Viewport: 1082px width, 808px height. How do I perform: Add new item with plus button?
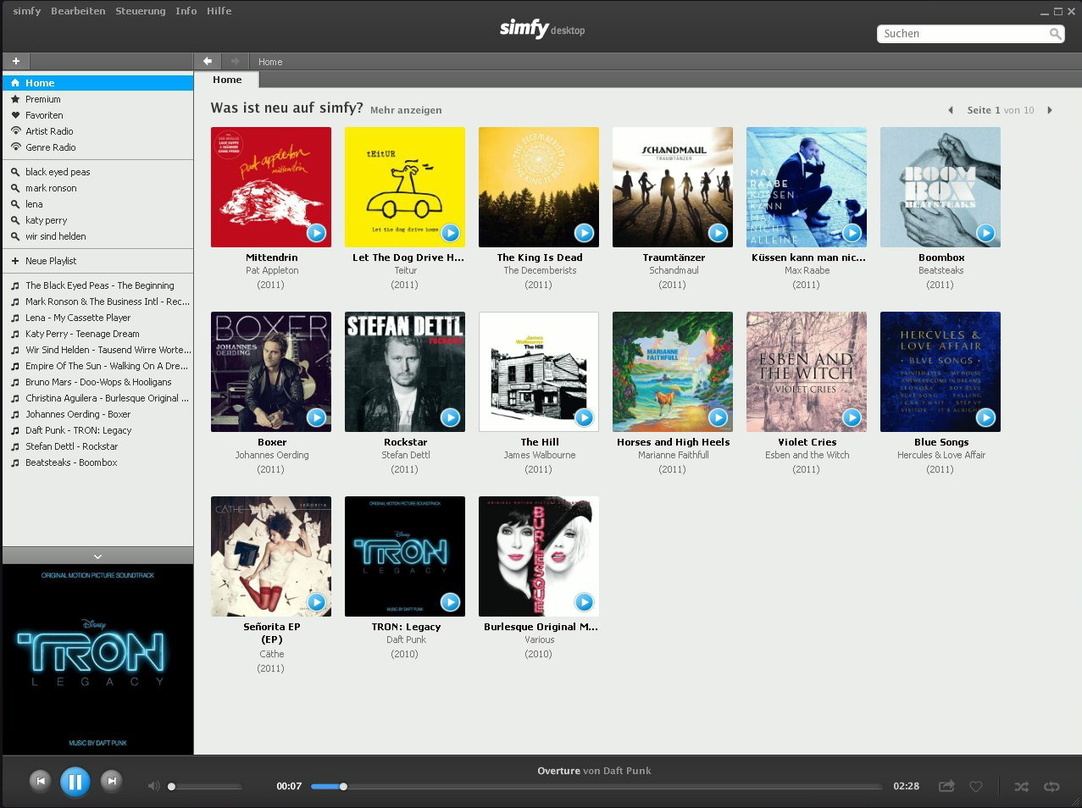[x=16, y=61]
